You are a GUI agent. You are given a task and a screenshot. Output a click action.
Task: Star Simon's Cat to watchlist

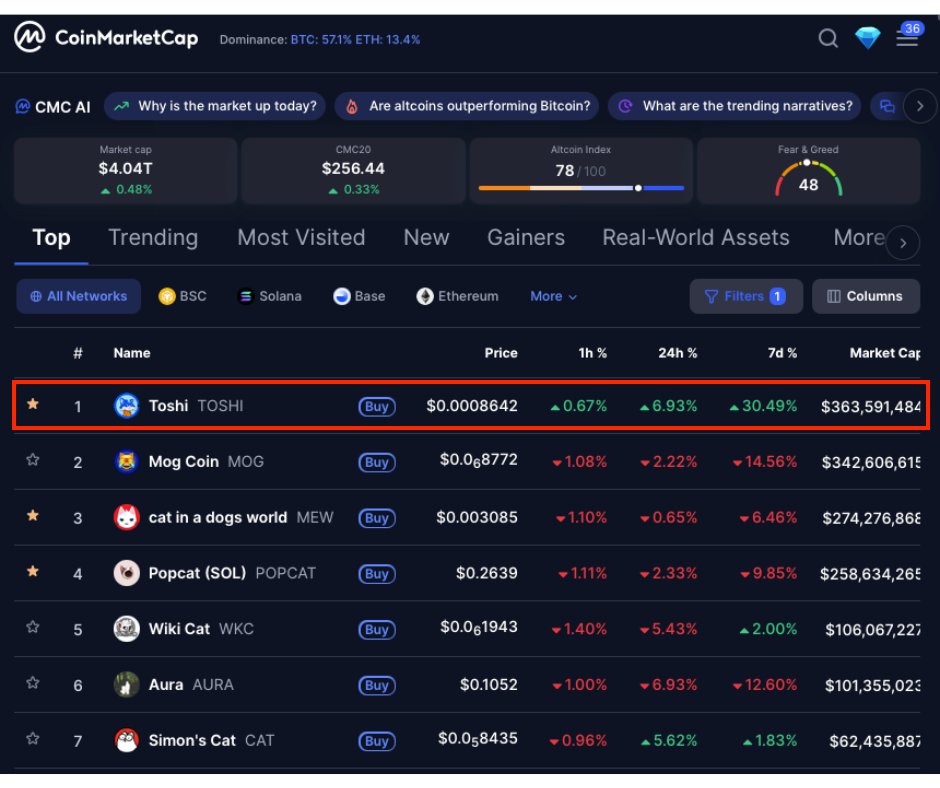tap(33, 738)
